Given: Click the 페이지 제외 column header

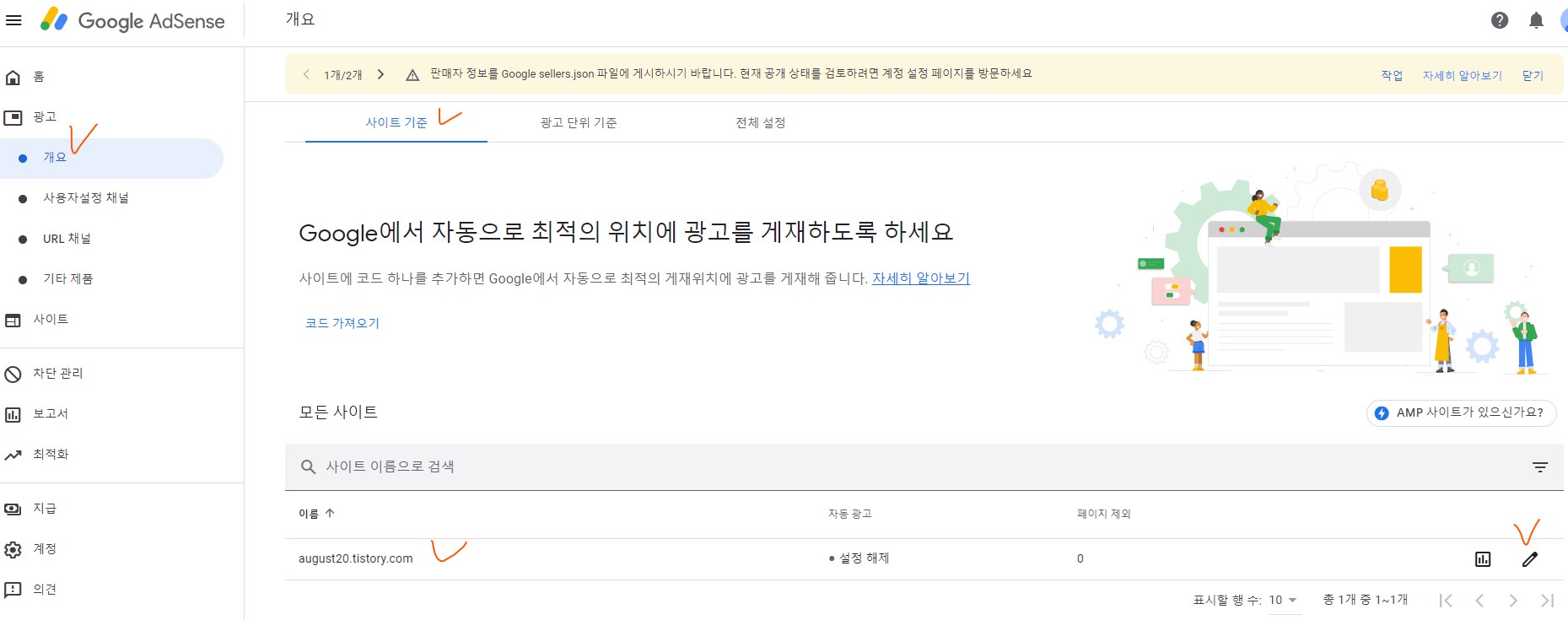Looking at the screenshot, I should tap(1104, 514).
